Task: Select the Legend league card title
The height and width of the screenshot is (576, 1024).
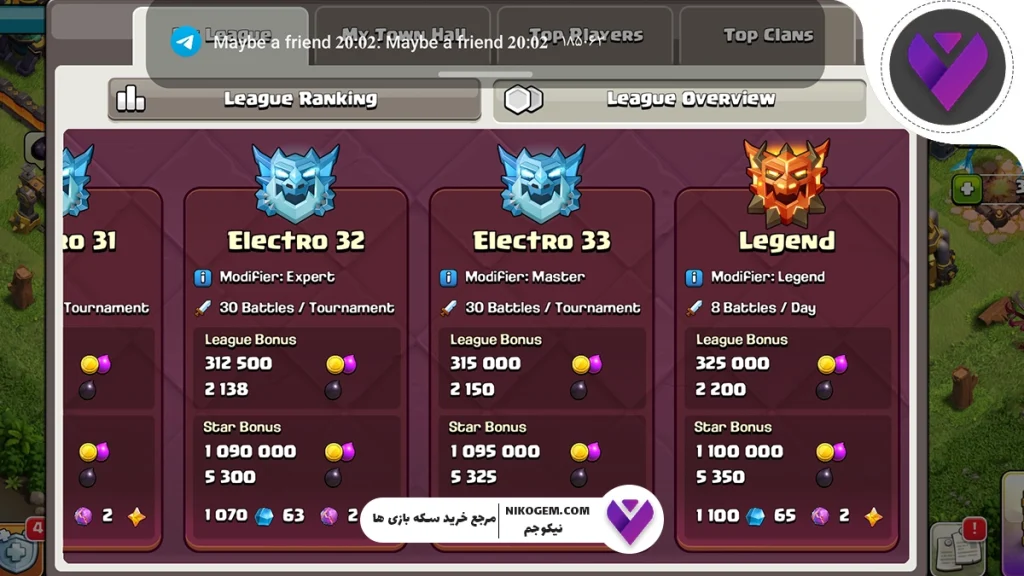Action: click(787, 241)
